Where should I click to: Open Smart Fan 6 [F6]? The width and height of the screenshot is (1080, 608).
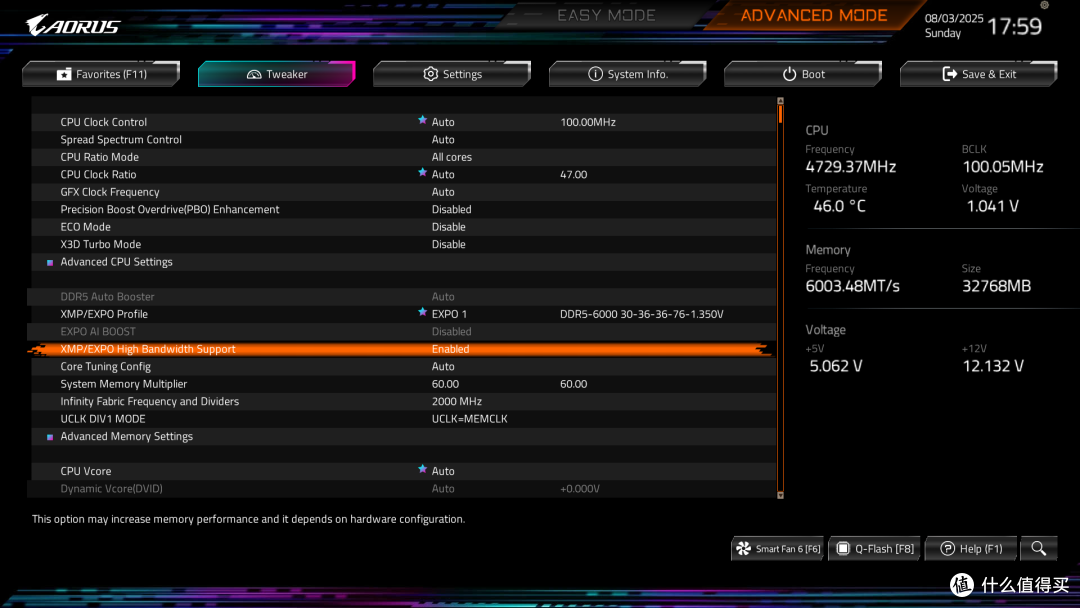778,549
